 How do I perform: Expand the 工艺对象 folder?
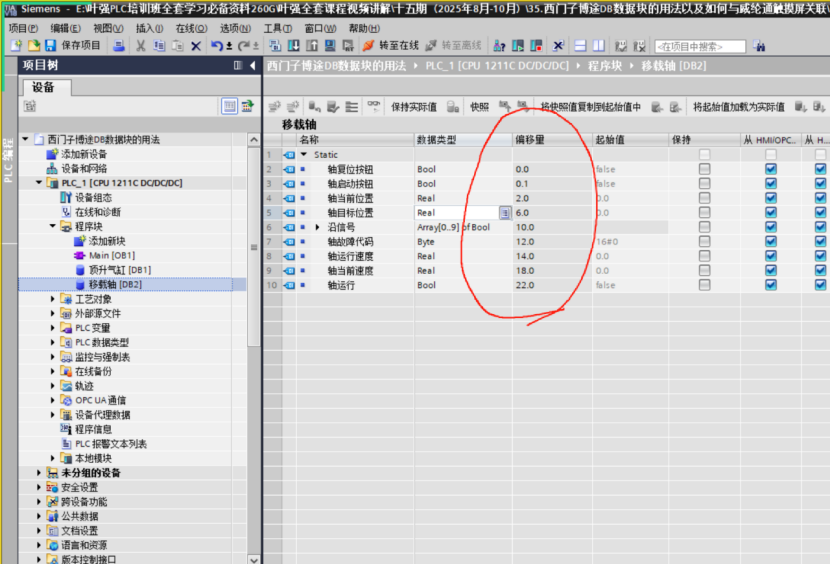52,299
